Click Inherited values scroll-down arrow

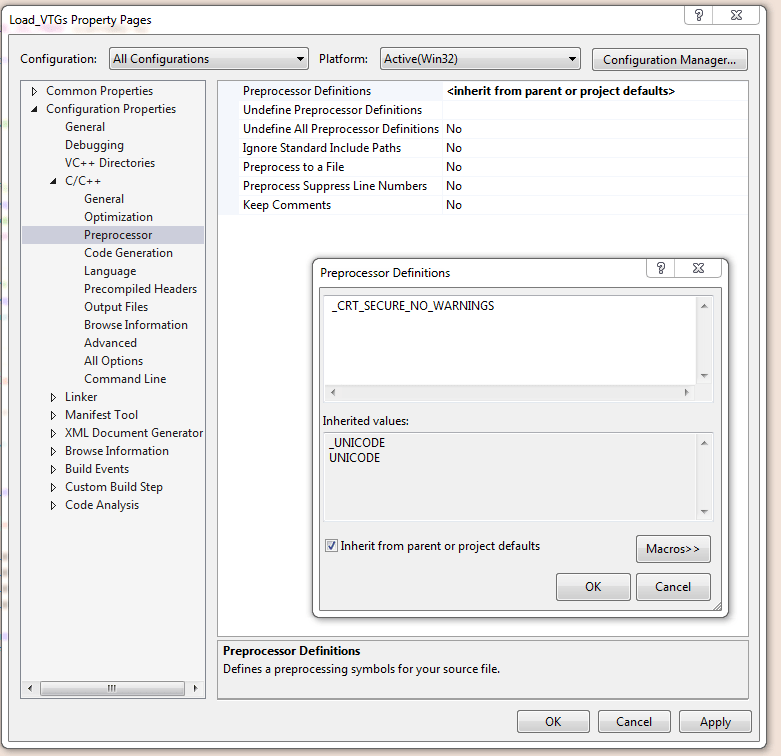point(704,511)
